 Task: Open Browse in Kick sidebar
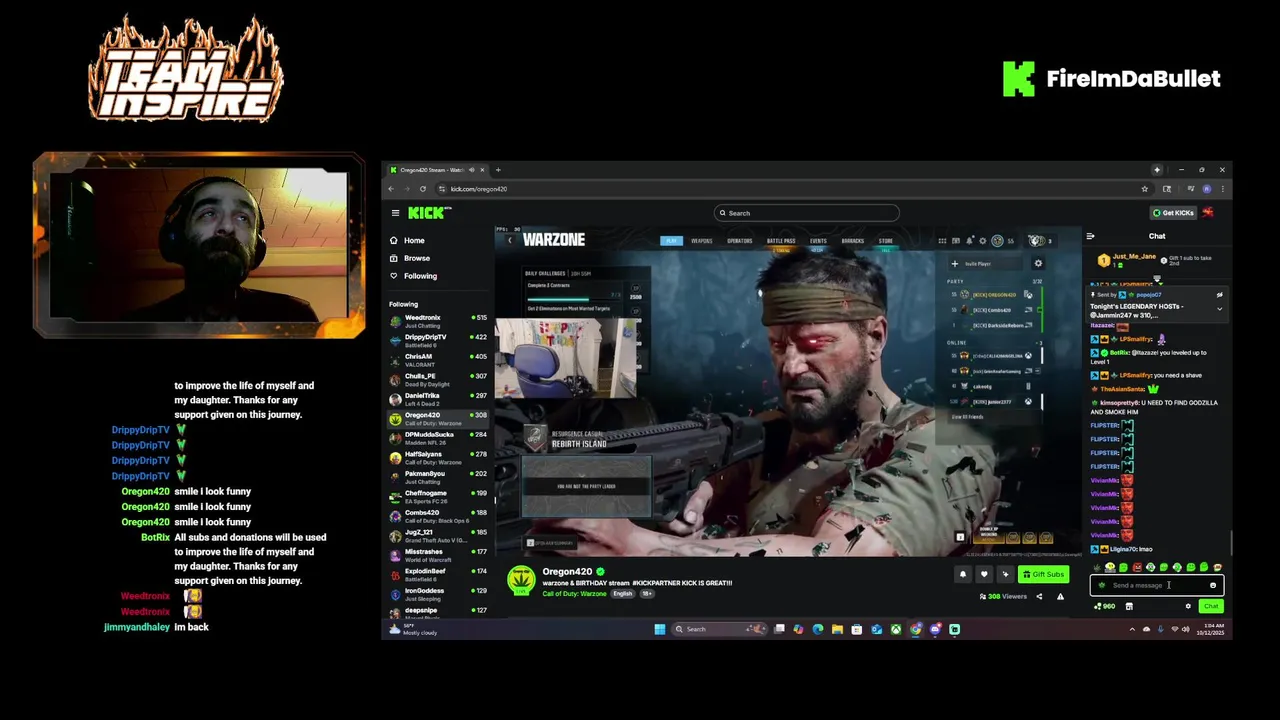tap(438, 258)
